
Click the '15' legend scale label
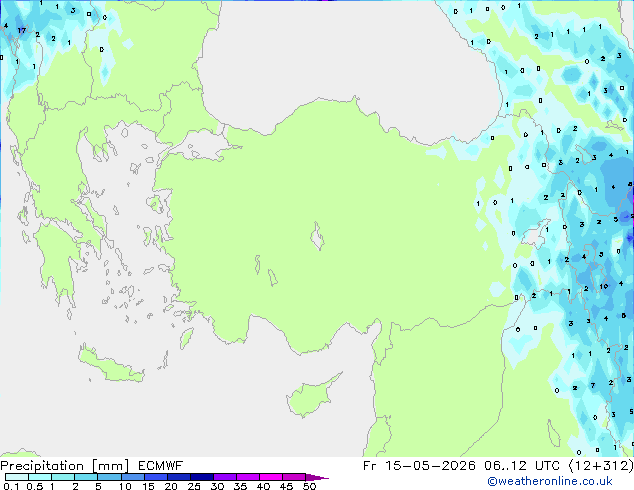[x=148, y=486]
